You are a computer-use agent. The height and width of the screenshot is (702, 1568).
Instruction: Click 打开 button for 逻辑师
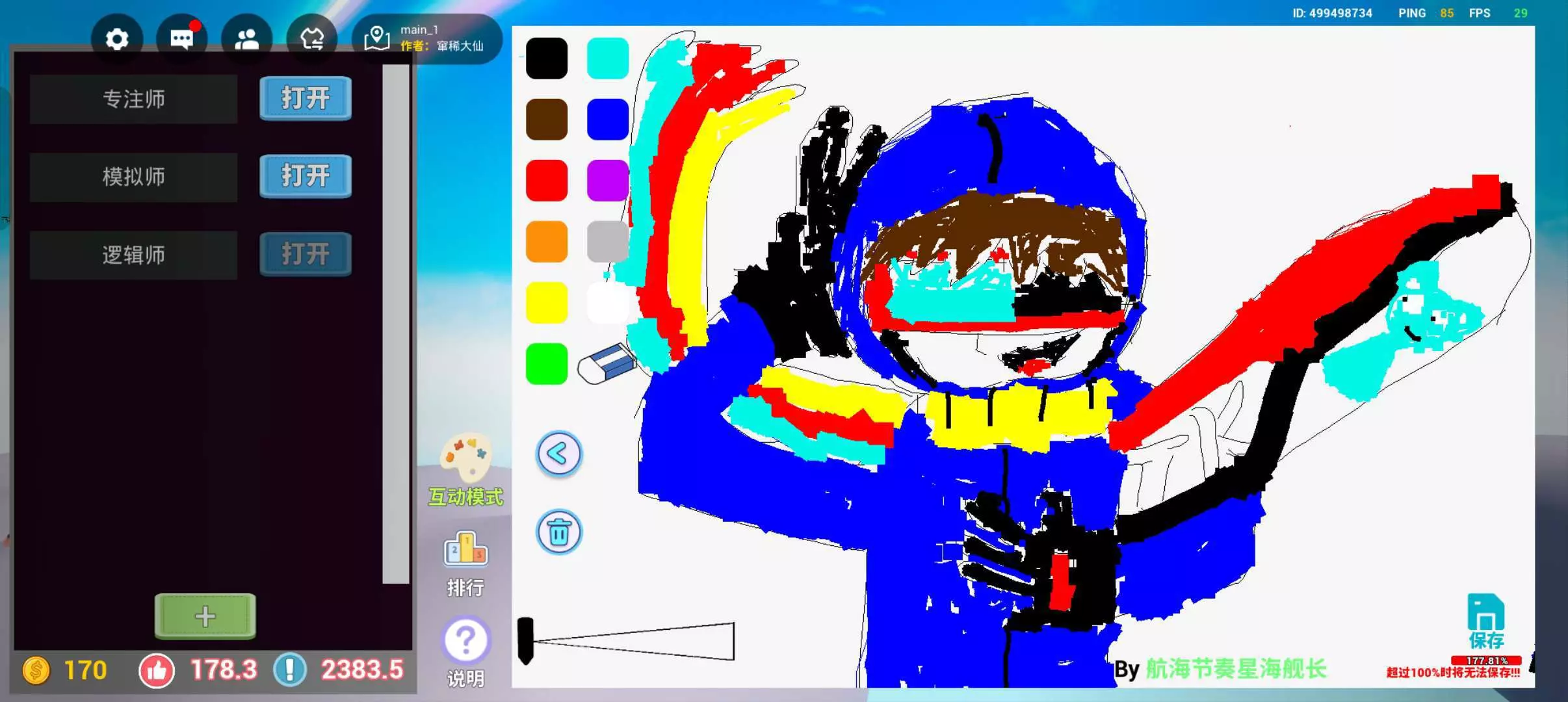click(306, 254)
